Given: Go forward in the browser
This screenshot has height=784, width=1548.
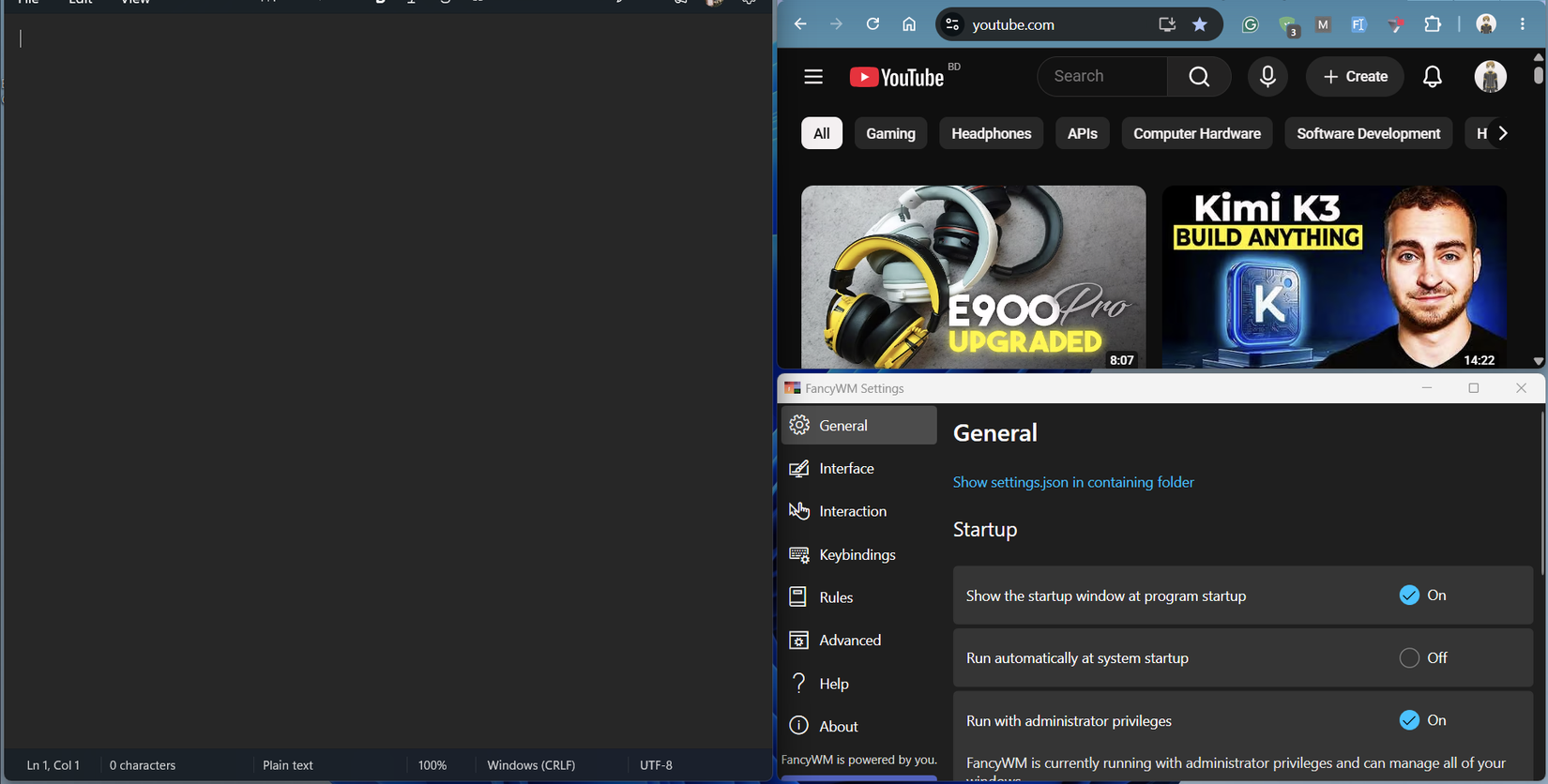Looking at the screenshot, I should [x=836, y=25].
